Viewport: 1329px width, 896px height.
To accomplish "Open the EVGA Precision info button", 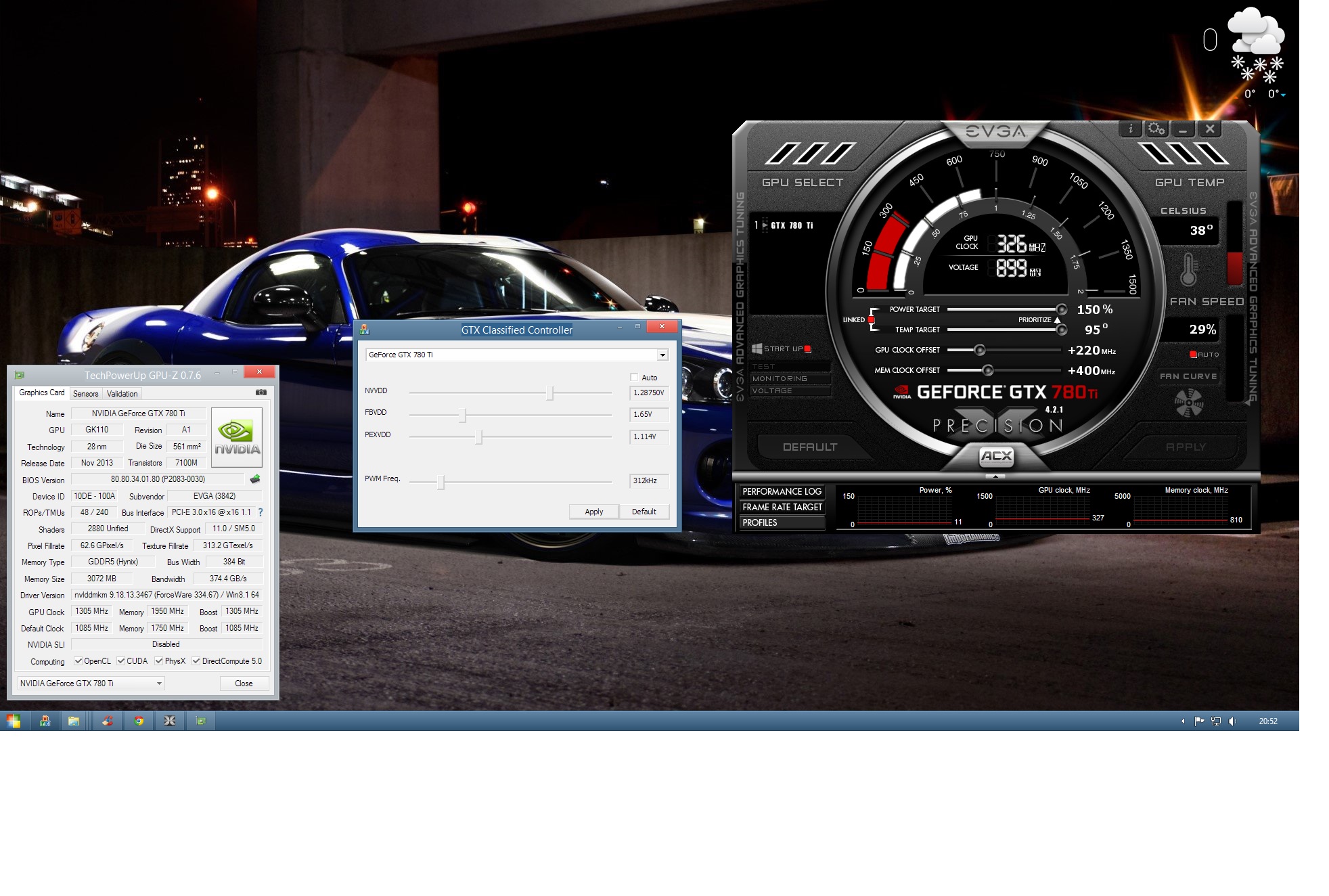I will (1130, 129).
